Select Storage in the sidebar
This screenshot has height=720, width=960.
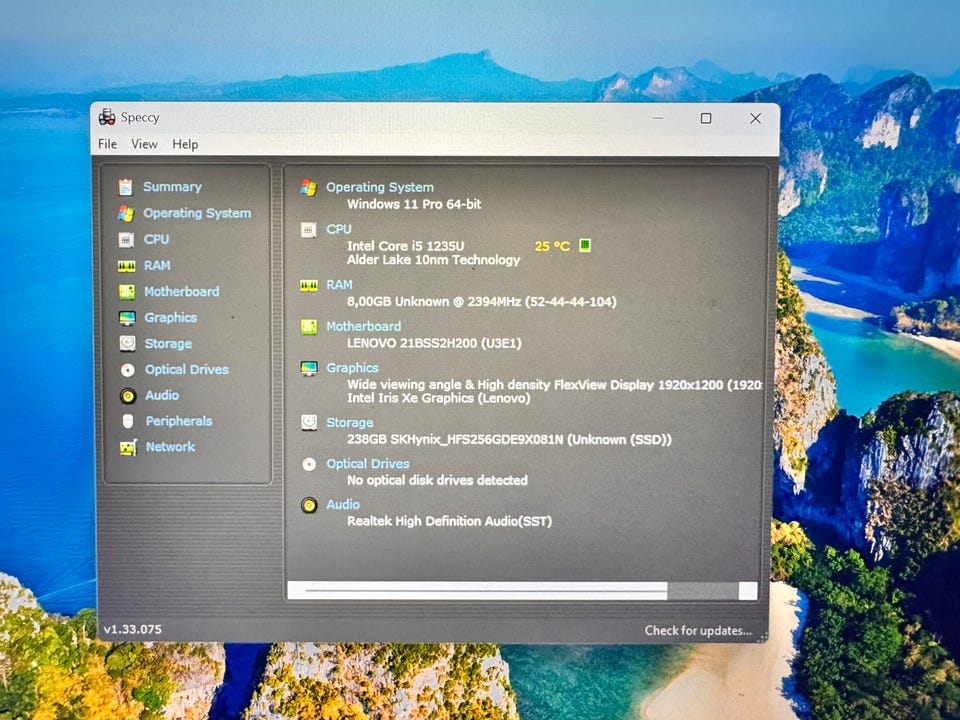point(168,344)
